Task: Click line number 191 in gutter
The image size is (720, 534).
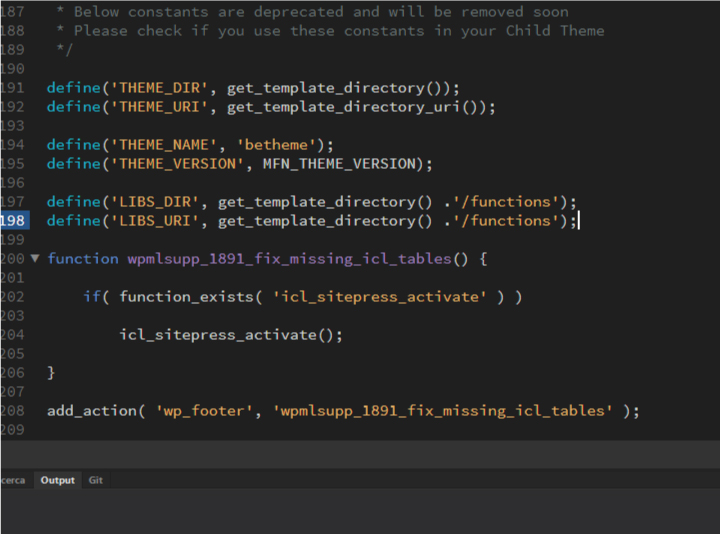Action: [x=13, y=88]
